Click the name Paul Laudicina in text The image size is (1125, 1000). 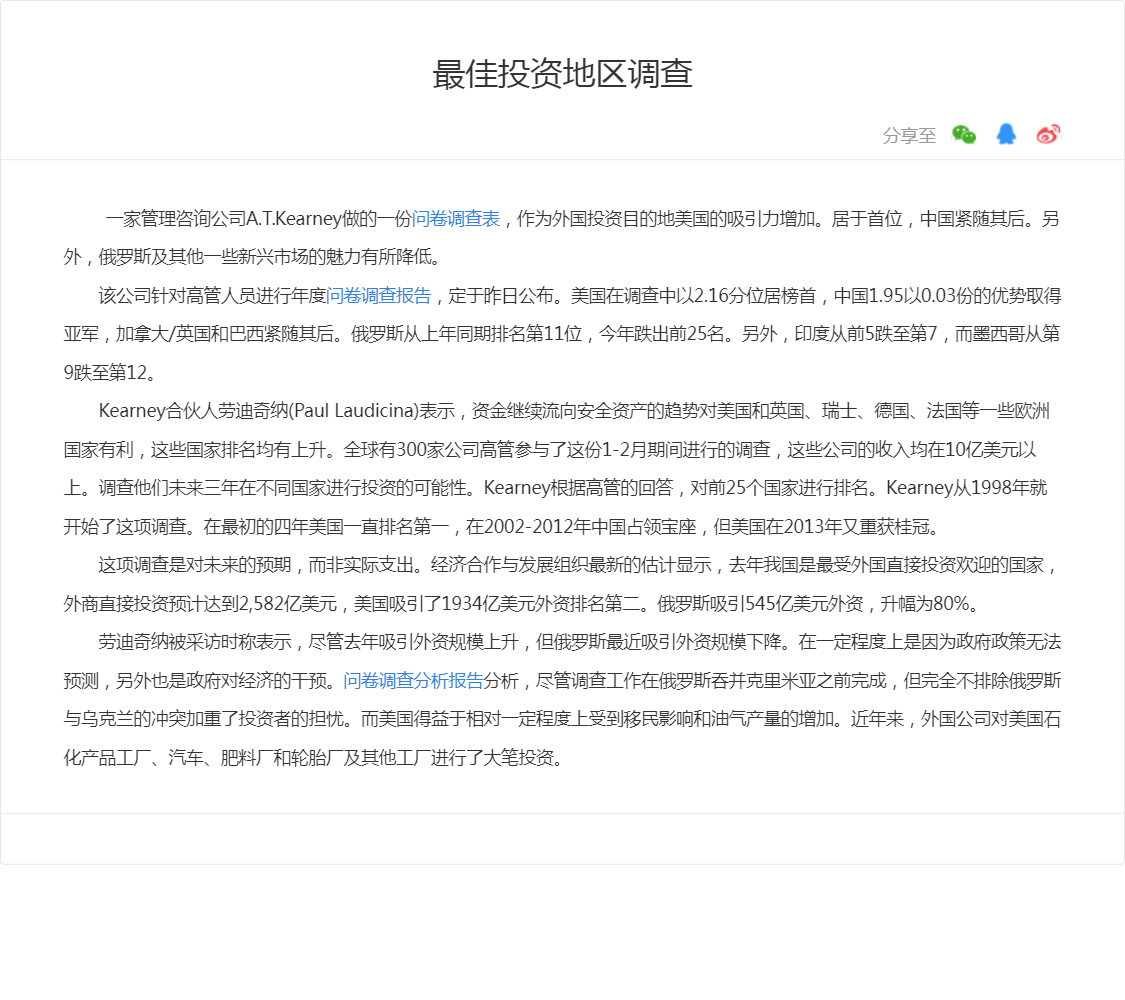(356, 411)
